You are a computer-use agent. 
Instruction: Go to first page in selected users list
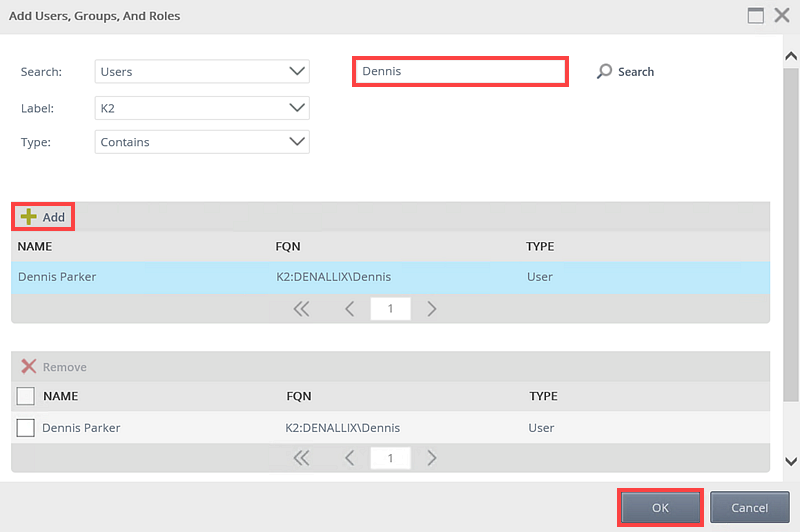point(302,458)
